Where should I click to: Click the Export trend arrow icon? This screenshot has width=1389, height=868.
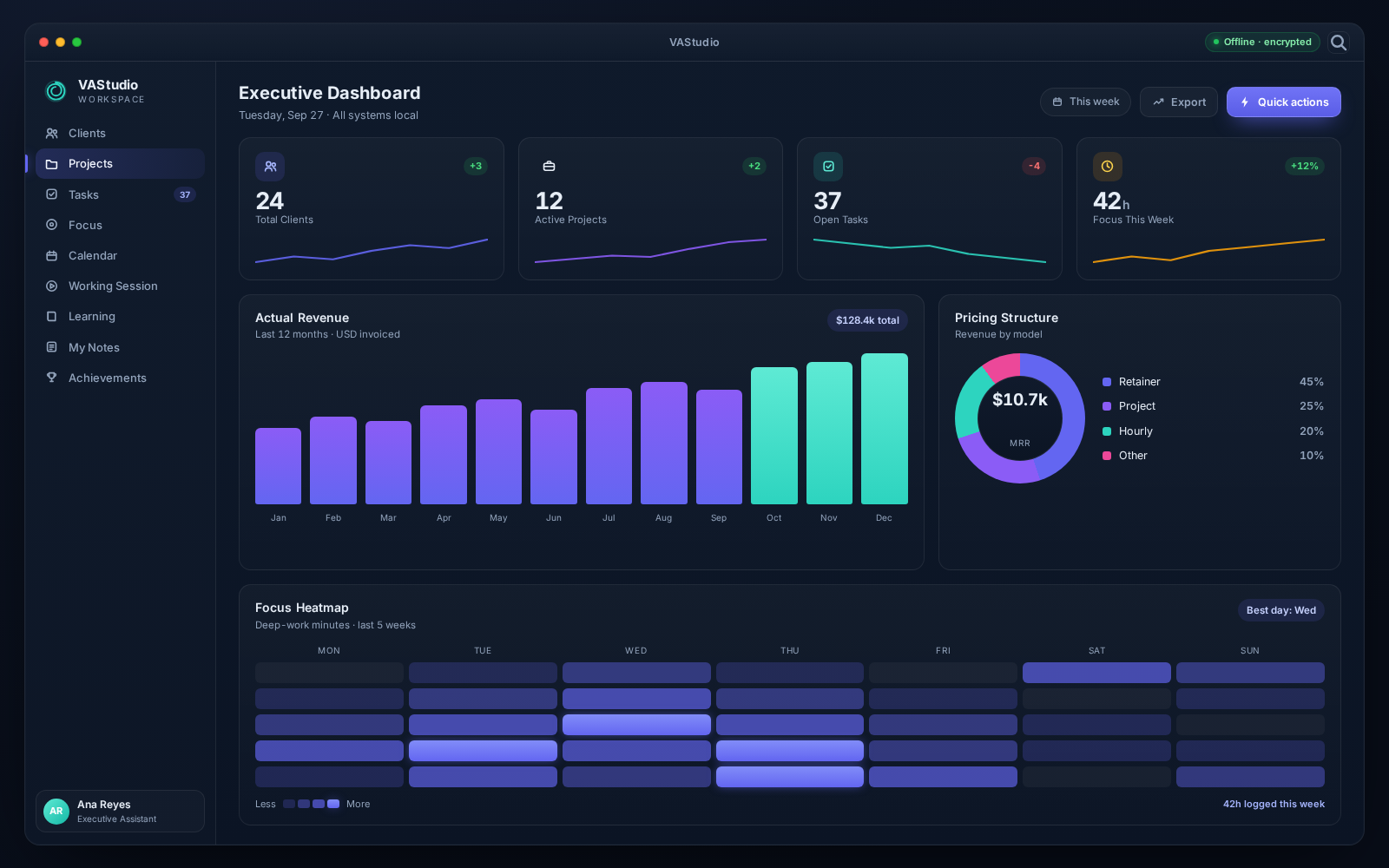click(x=1158, y=102)
